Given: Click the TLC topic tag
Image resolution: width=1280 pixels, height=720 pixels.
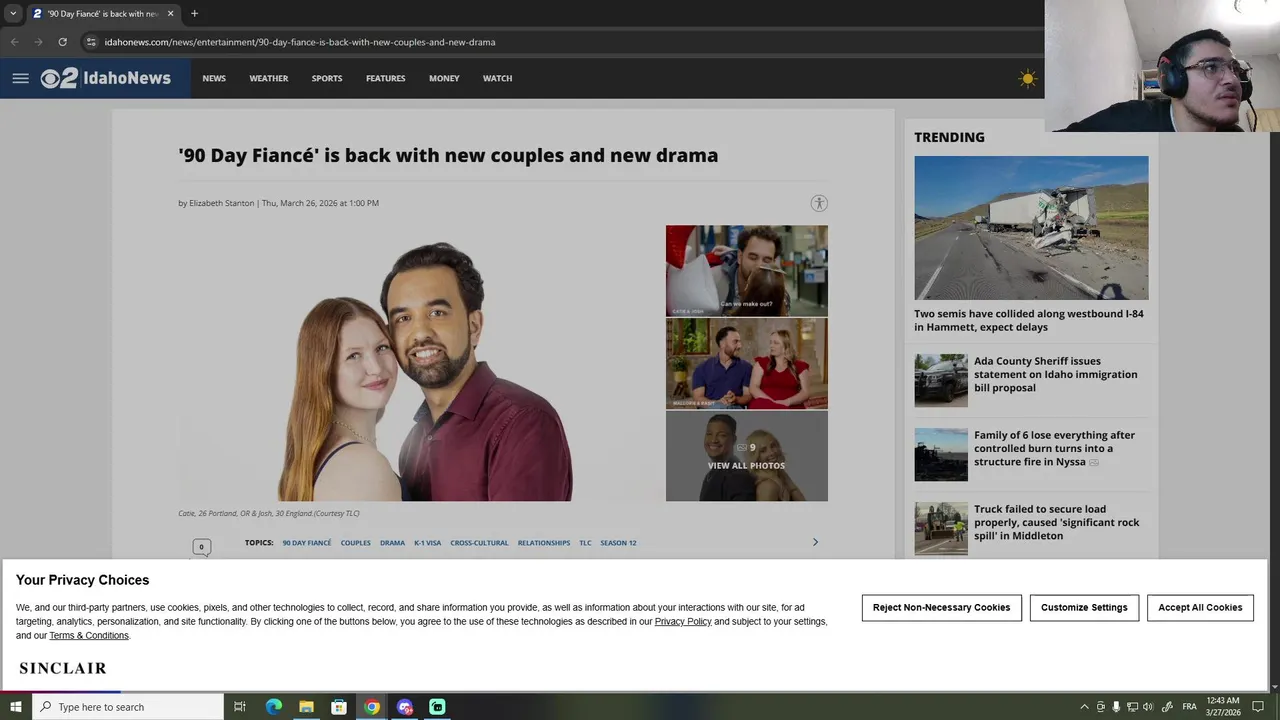Looking at the screenshot, I should tap(585, 543).
